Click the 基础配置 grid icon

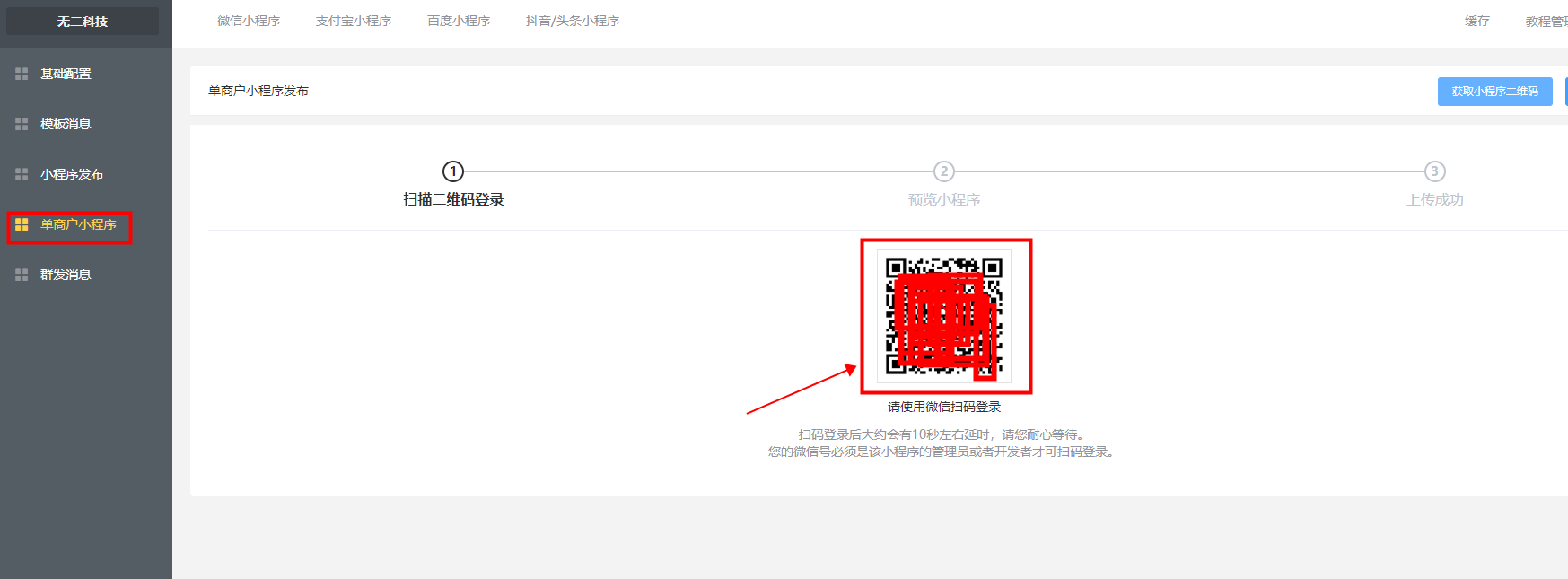(x=22, y=74)
